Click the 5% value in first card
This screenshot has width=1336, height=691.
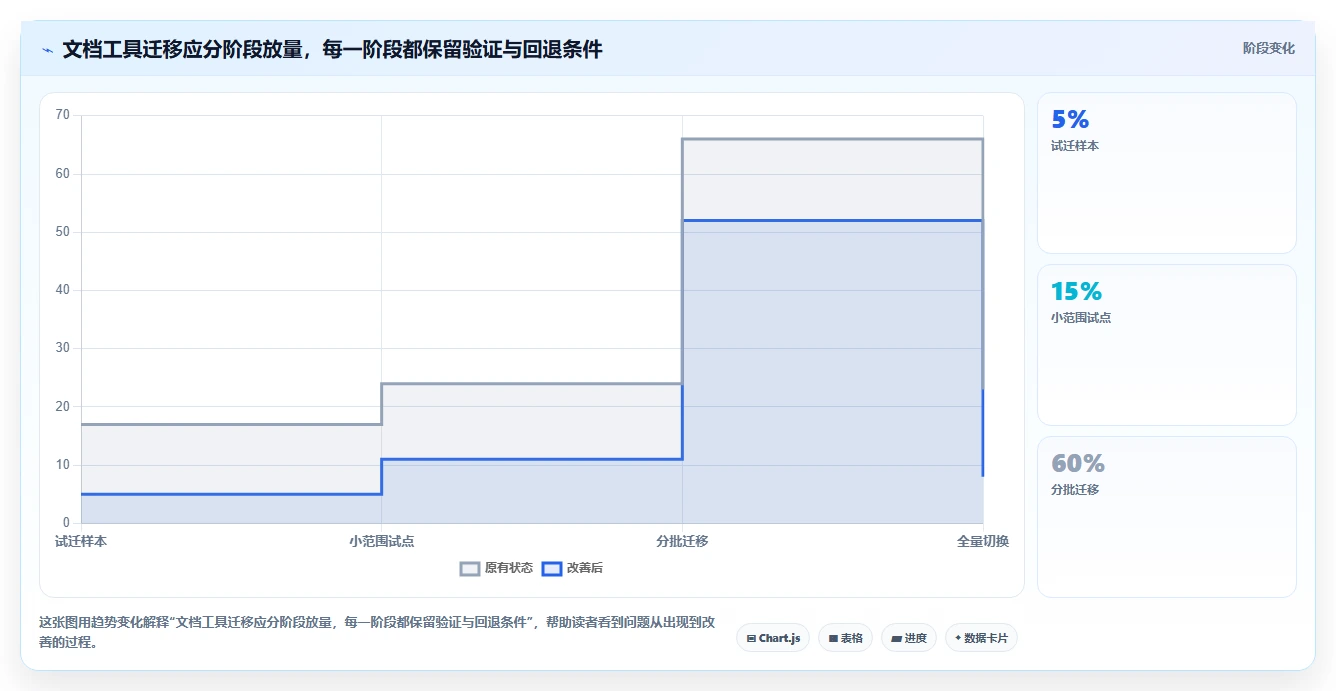click(1070, 120)
